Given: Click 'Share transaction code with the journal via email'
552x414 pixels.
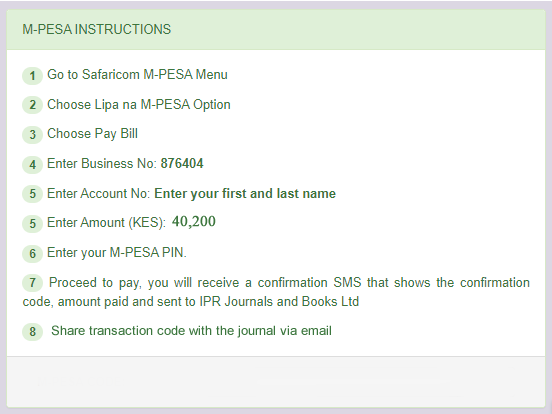Looking at the screenshot, I should 191,331.
